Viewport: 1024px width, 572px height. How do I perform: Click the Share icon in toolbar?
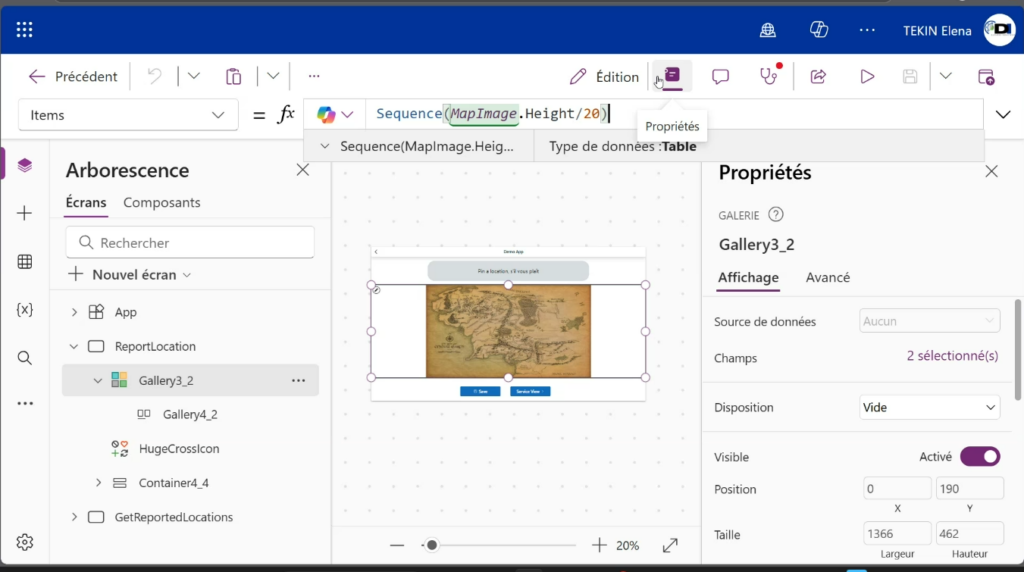pos(818,77)
